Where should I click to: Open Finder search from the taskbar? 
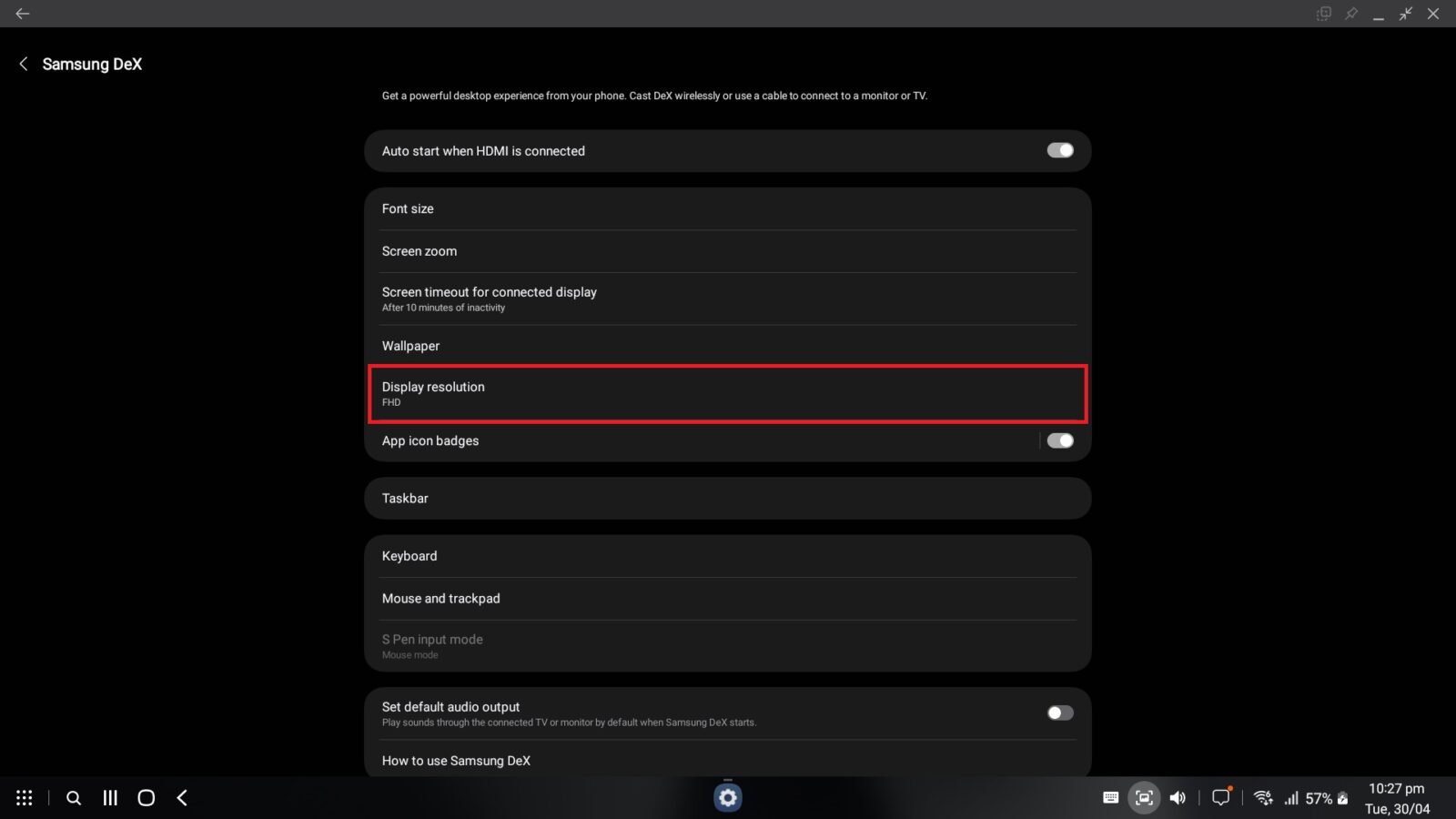click(x=74, y=797)
